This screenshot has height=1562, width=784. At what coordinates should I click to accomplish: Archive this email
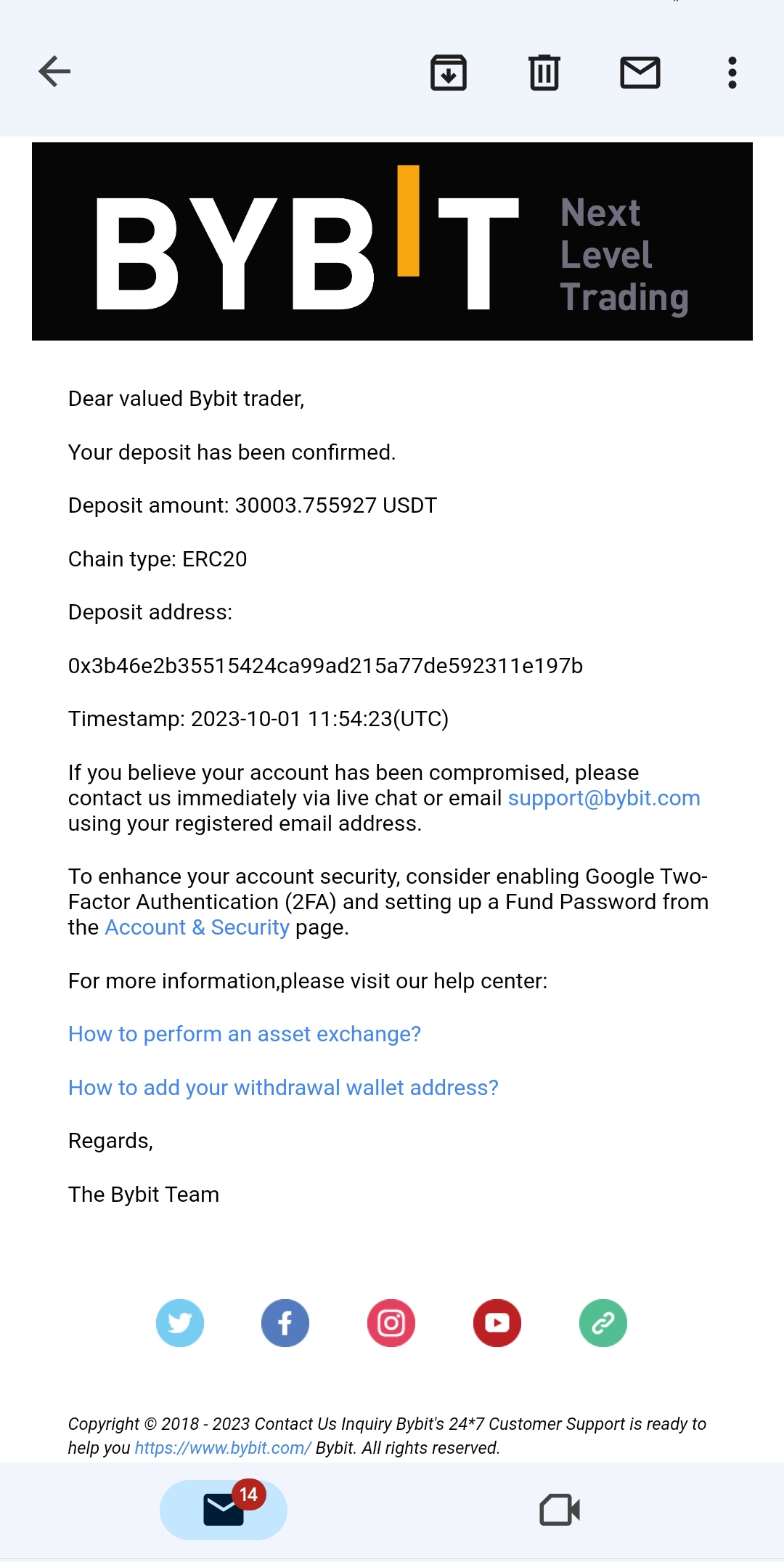pyautogui.click(x=449, y=73)
